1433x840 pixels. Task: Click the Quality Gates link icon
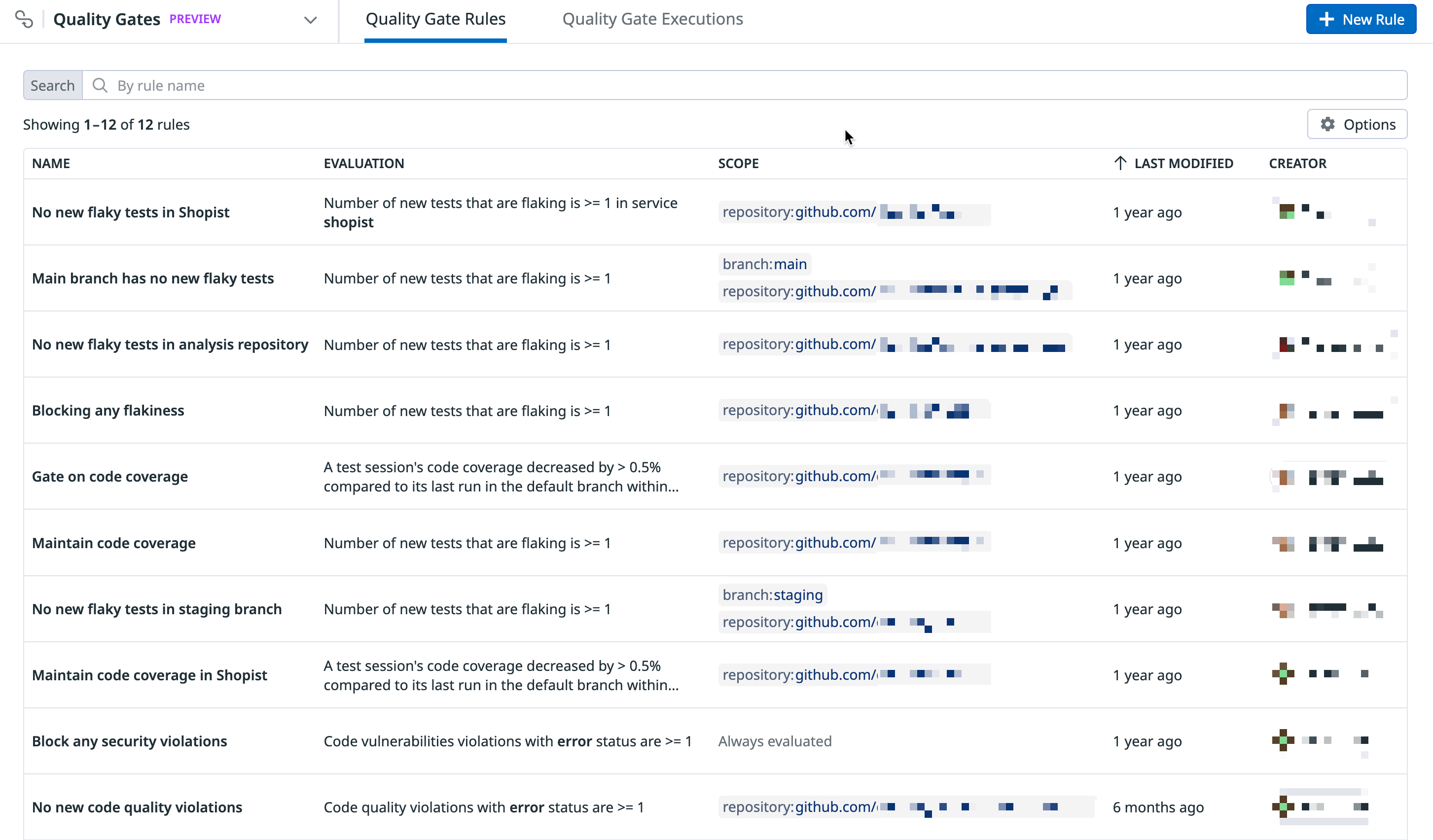coord(24,19)
